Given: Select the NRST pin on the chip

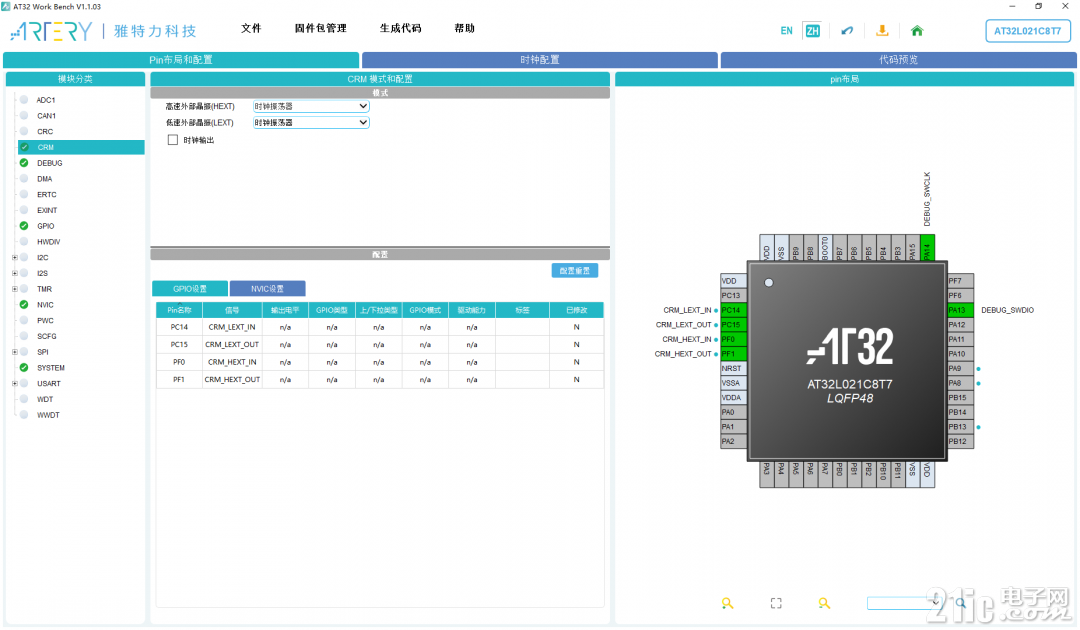Looking at the screenshot, I should pos(733,368).
